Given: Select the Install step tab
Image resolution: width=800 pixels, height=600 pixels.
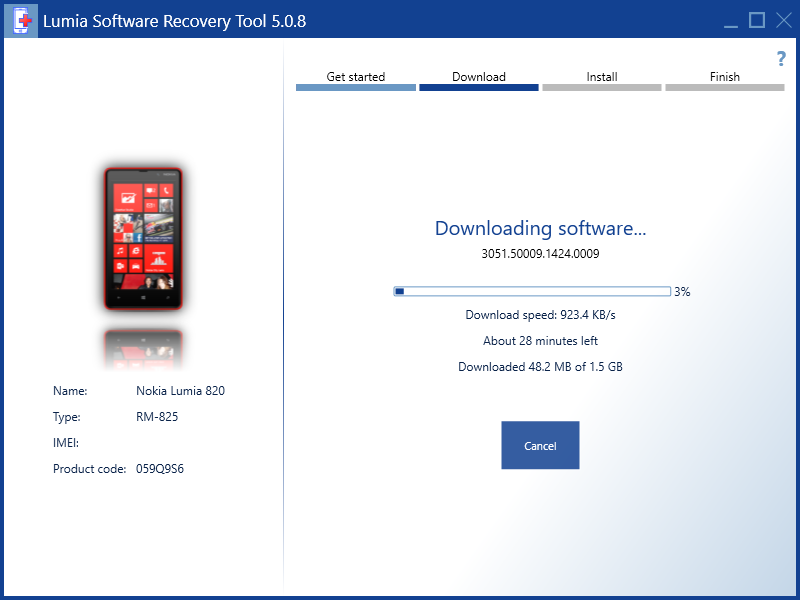Looking at the screenshot, I should tap(602, 80).
